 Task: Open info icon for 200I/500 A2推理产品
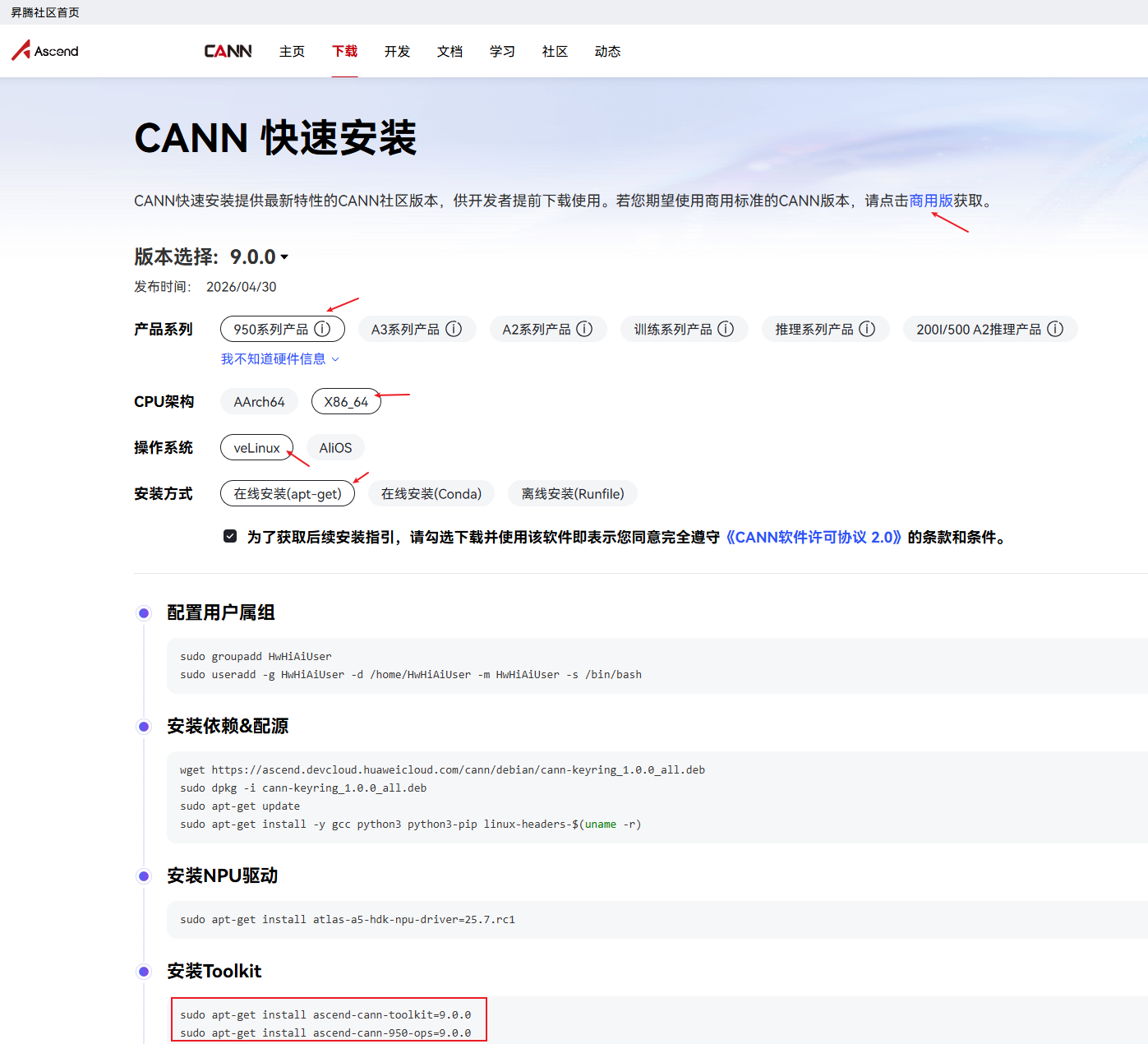click(1055, 329)
